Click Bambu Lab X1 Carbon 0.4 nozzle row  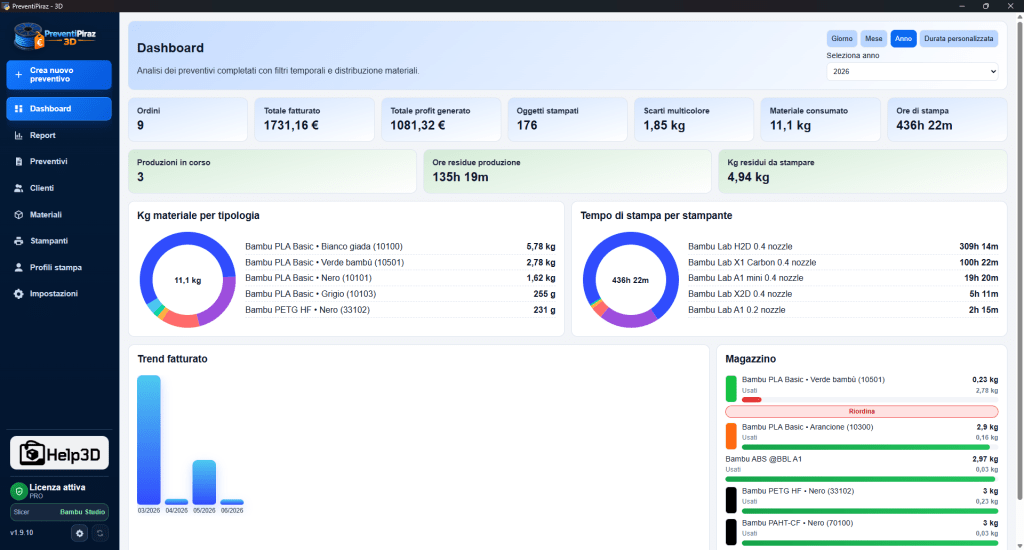tap(843, 262)
